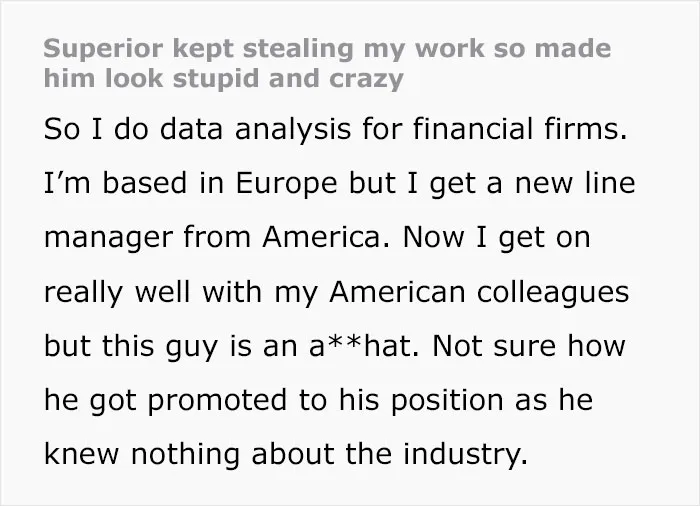This screenshot has width=700, height=506.
Task: Click the gray post title heading
Action: (327, 63)
